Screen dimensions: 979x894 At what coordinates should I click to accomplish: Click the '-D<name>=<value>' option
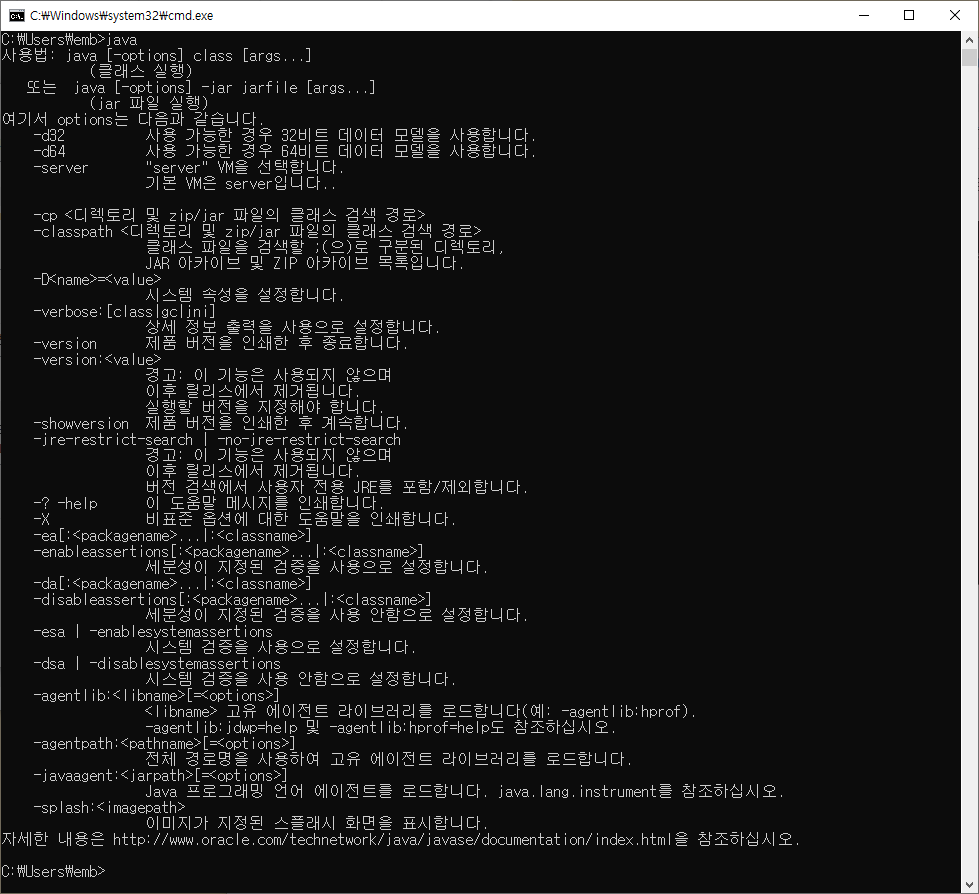[x=97, y=280]
